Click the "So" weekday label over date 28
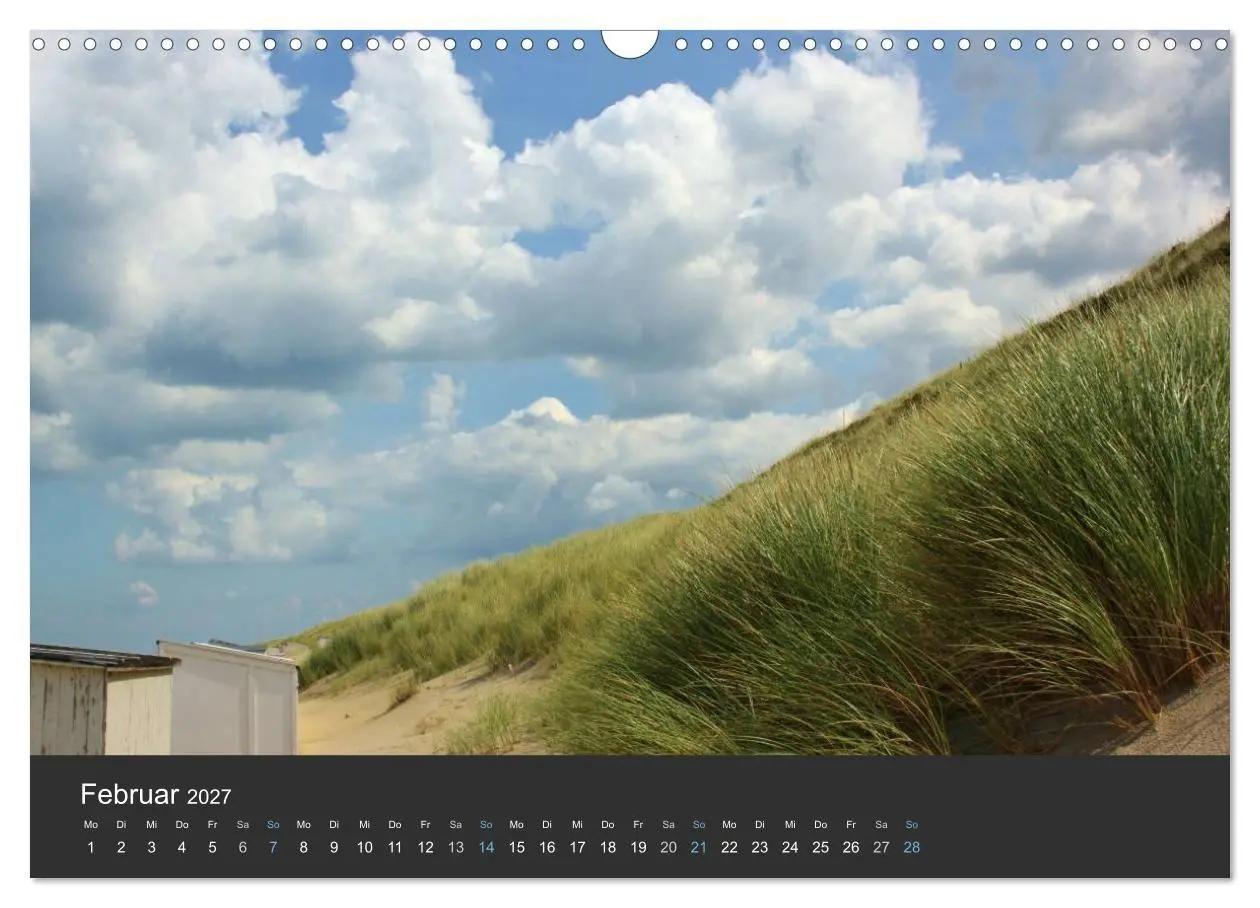Screen dimensions: 1260x908 click(912, 825)
